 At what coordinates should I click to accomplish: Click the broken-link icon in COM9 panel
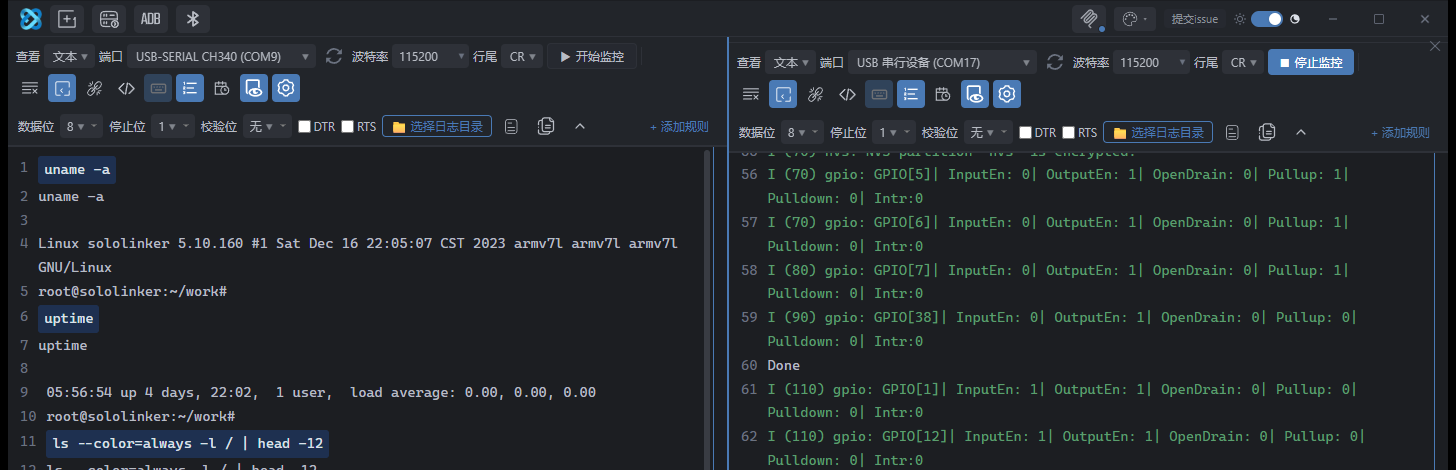(94, 88)
